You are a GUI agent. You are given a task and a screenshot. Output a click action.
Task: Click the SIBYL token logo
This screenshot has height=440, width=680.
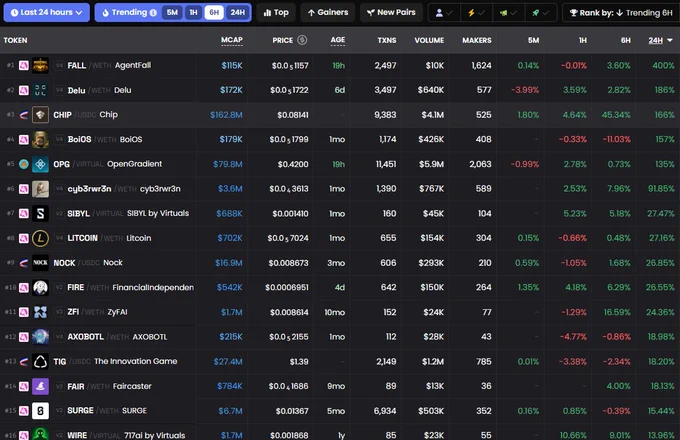coord(40,214)
